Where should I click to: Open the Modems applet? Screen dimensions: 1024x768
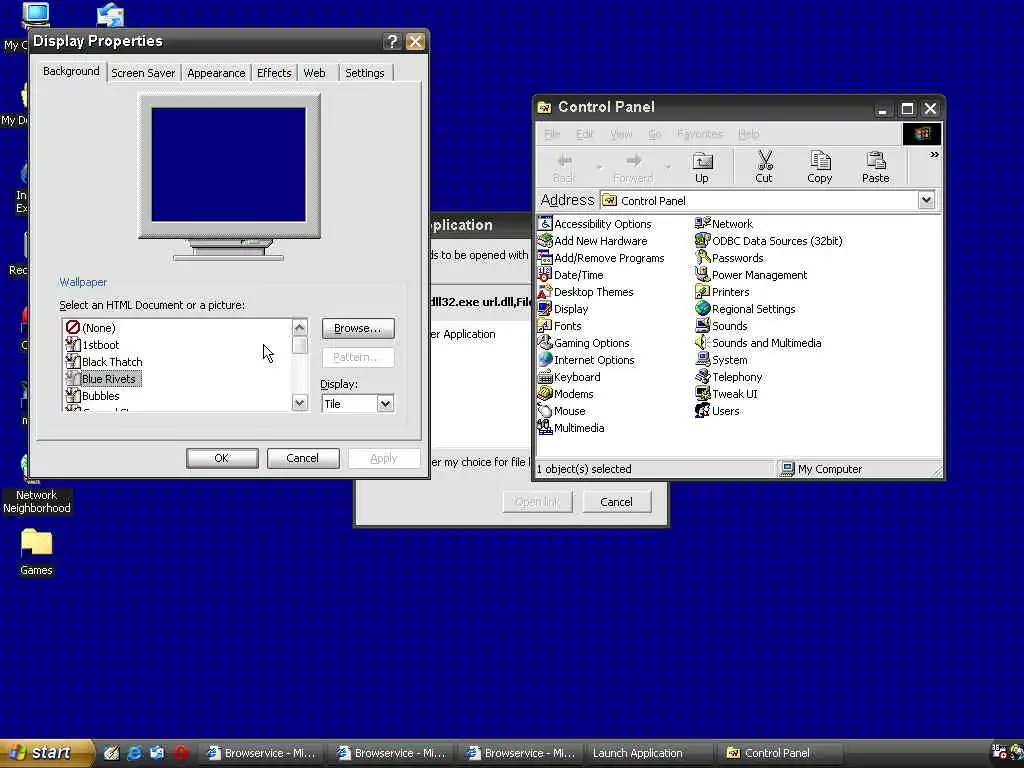point(566,394)
